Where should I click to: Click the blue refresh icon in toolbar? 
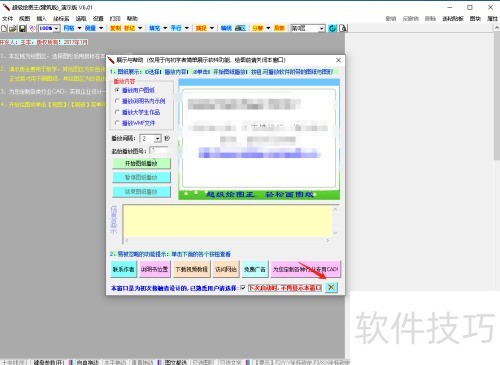(x=332, y=28)
